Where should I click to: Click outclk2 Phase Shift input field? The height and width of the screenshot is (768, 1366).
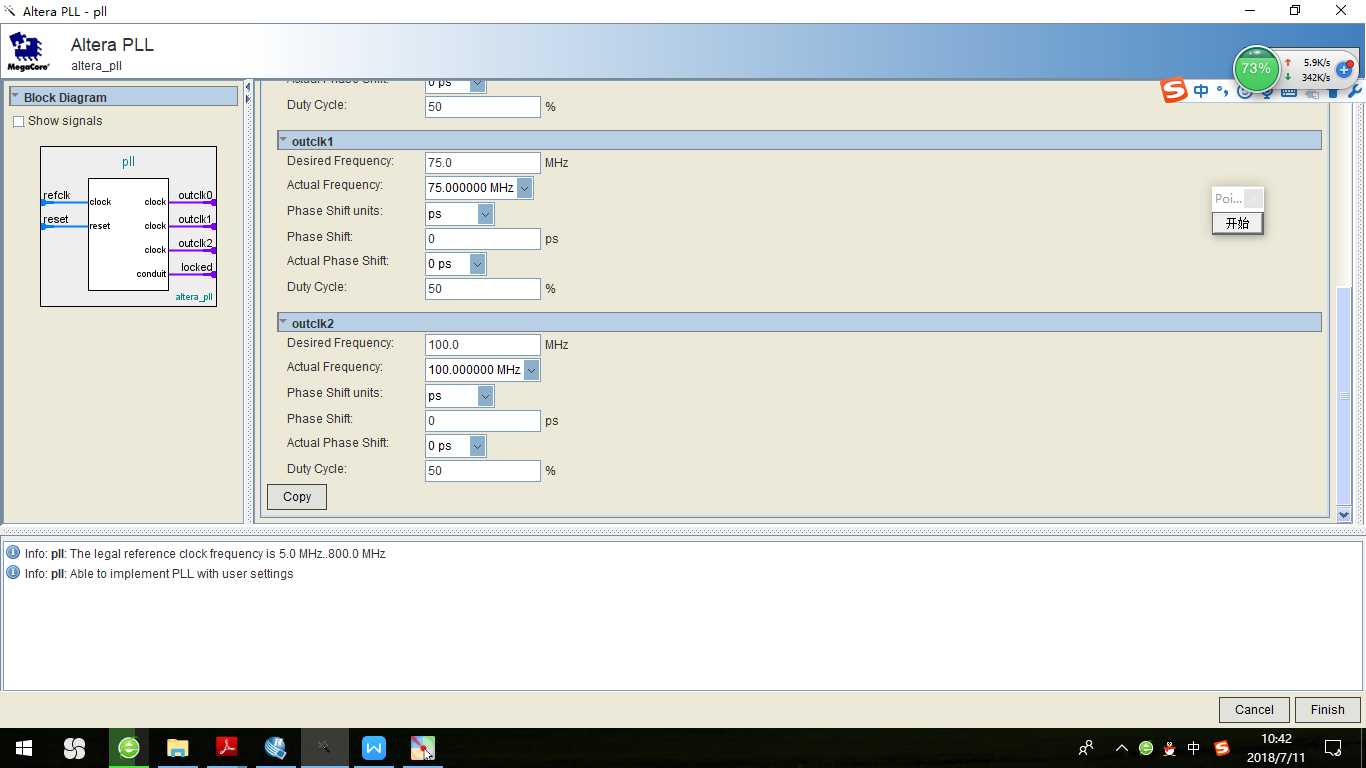coord(483,421)
